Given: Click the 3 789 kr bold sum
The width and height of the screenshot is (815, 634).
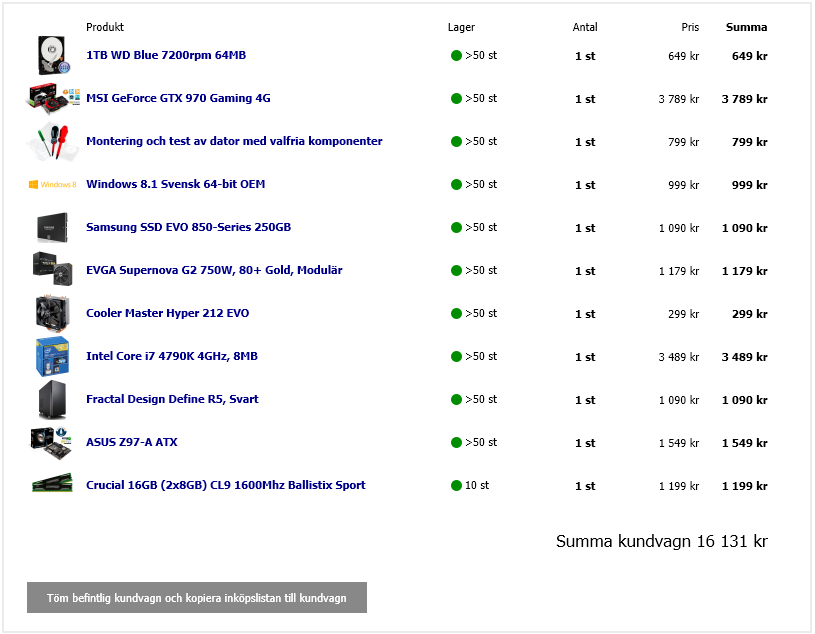Looking at the screenshot, I should pyautogui.click(x=744, y=99).
